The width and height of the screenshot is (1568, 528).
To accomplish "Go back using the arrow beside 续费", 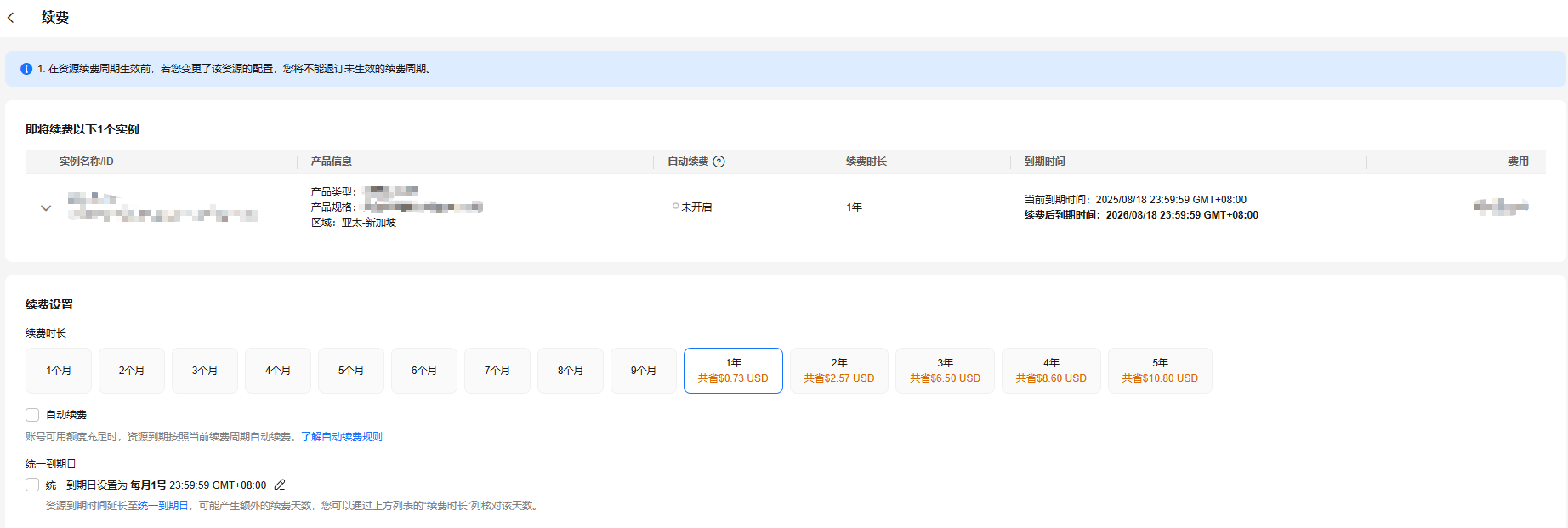I will coord(10,18).
